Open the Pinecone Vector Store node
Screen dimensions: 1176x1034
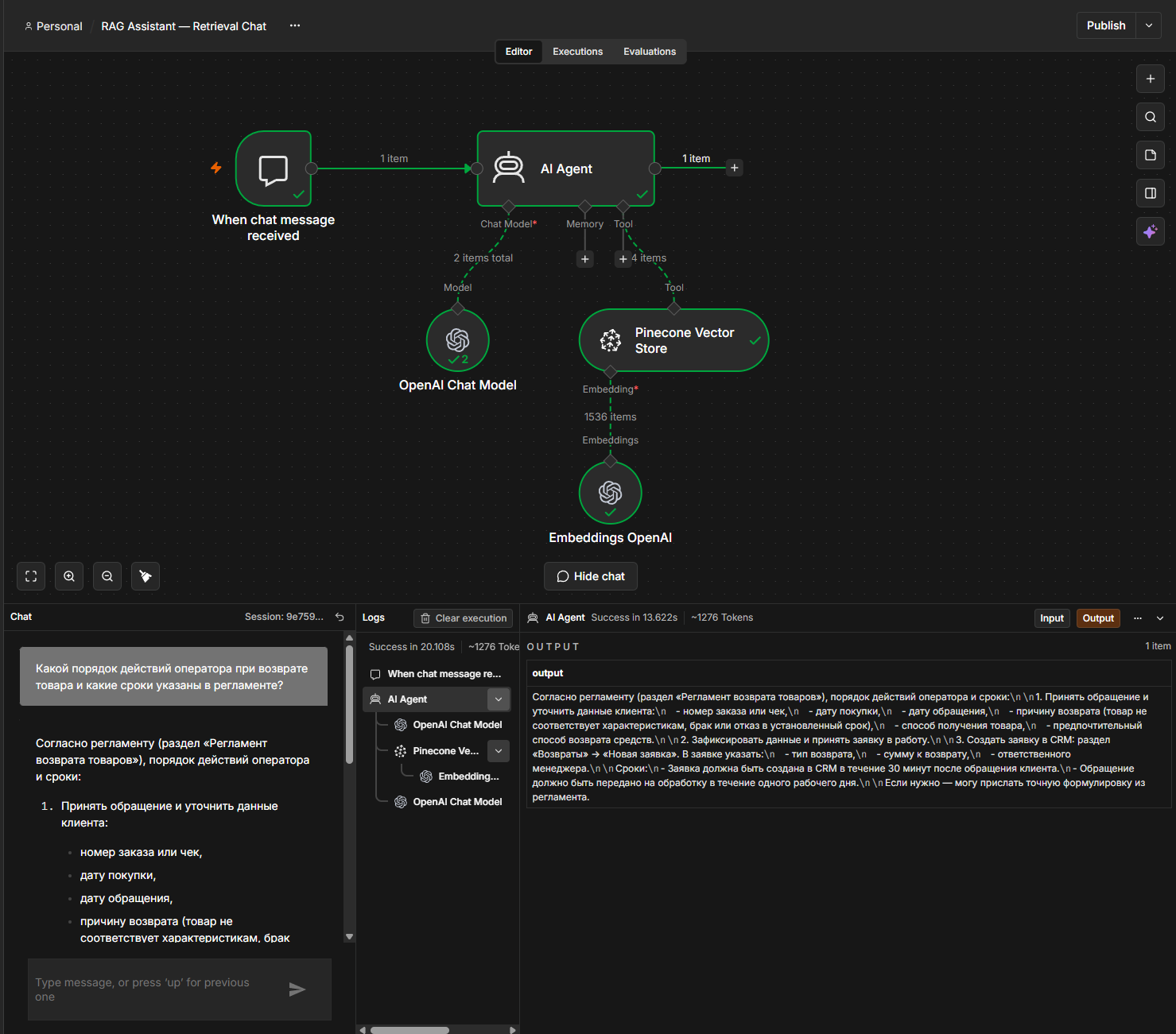pos(673,340)
